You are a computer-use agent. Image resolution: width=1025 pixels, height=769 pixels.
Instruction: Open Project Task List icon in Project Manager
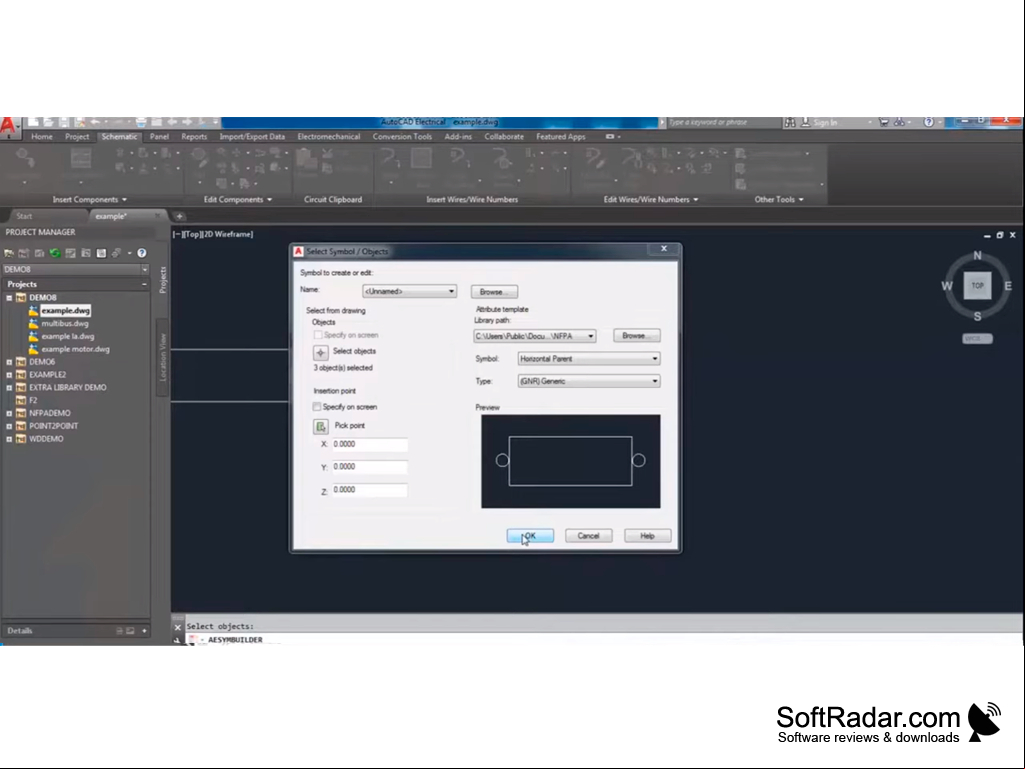(71, 253)
